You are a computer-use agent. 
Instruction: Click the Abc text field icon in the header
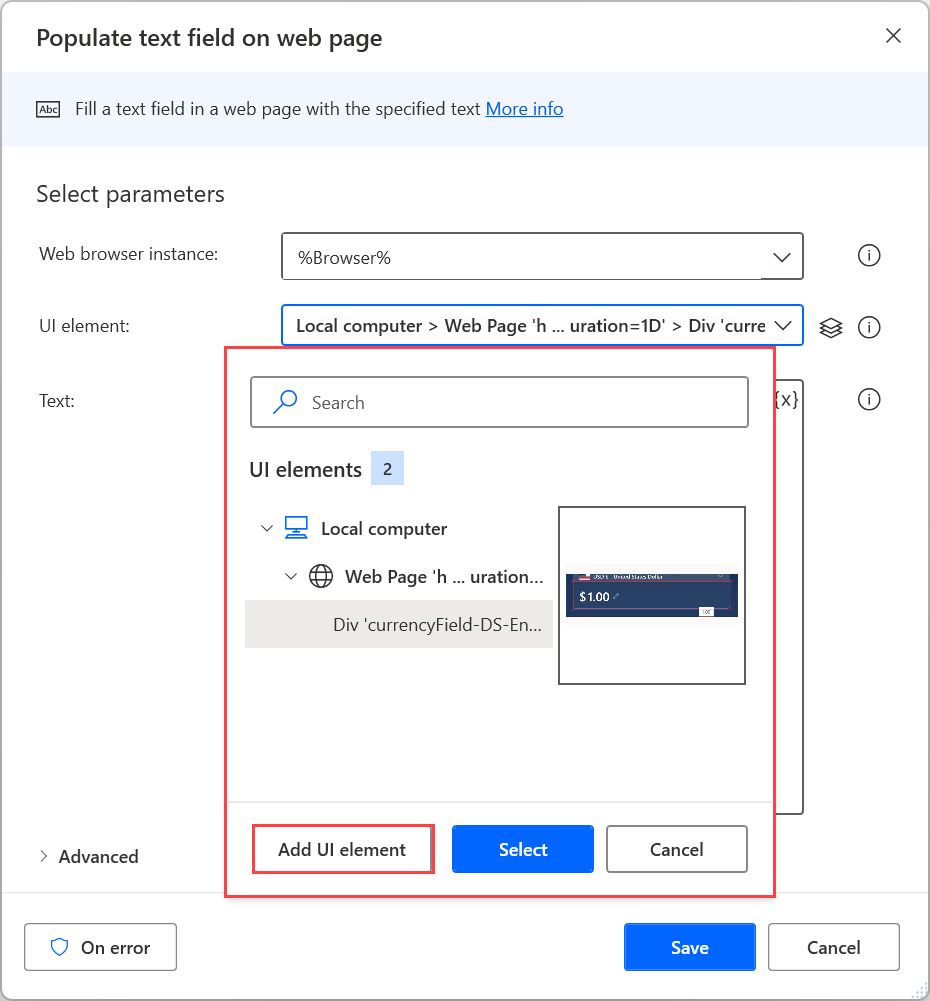48,109
